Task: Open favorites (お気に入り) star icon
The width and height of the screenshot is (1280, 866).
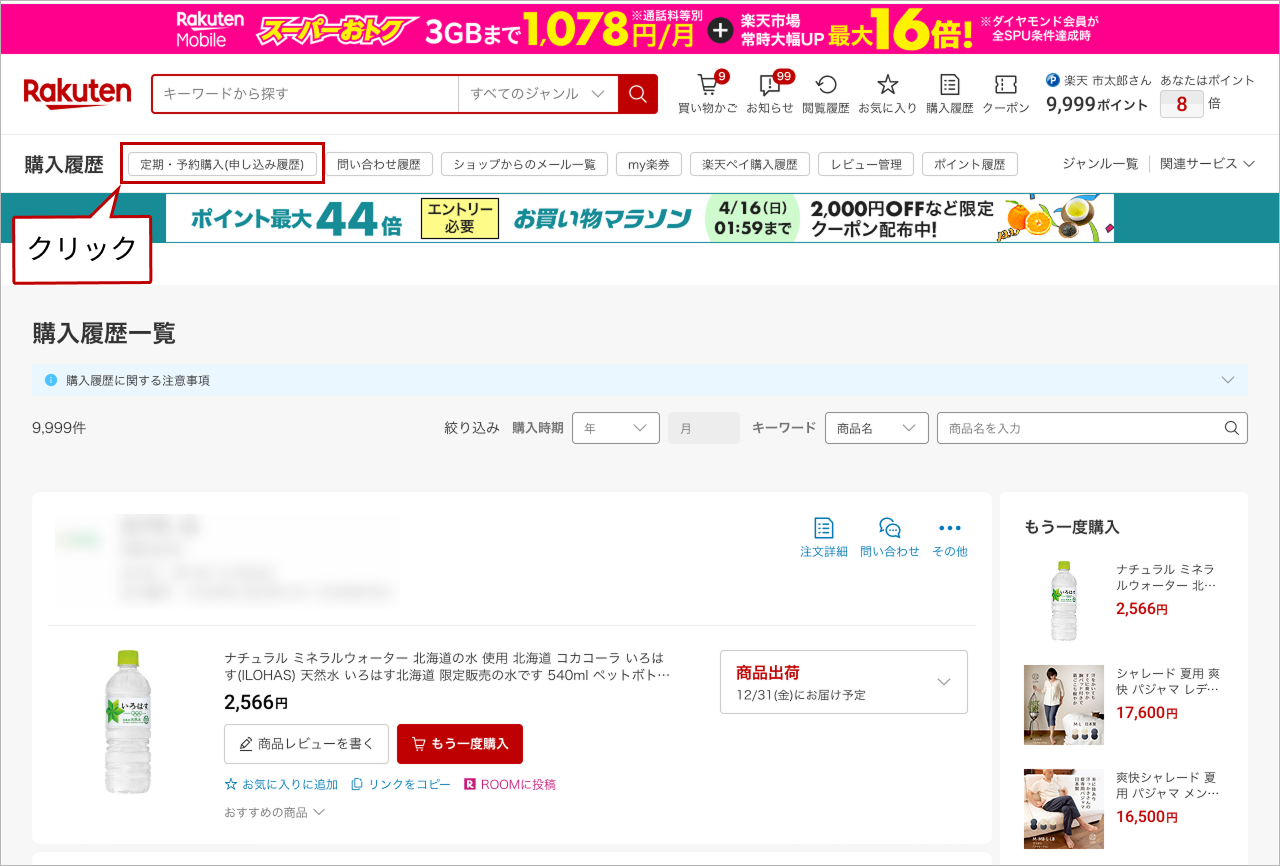Action: 887,86
